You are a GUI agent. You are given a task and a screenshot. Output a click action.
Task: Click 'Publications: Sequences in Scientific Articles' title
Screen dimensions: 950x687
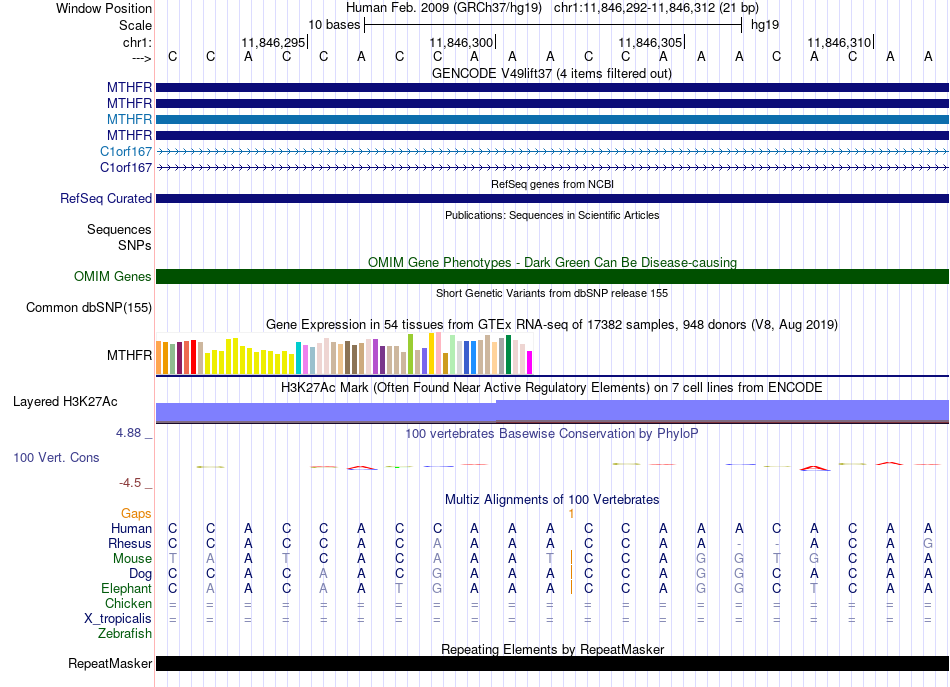tap(552, 215)
